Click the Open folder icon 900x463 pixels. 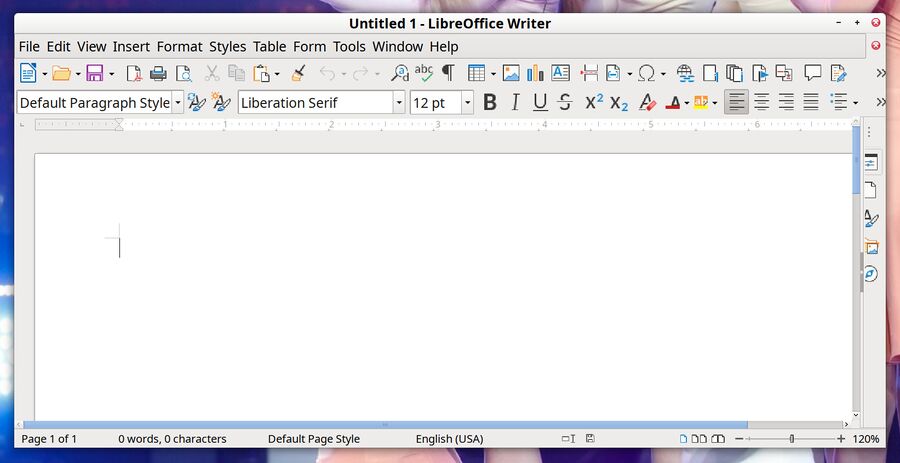coord(61,73)
